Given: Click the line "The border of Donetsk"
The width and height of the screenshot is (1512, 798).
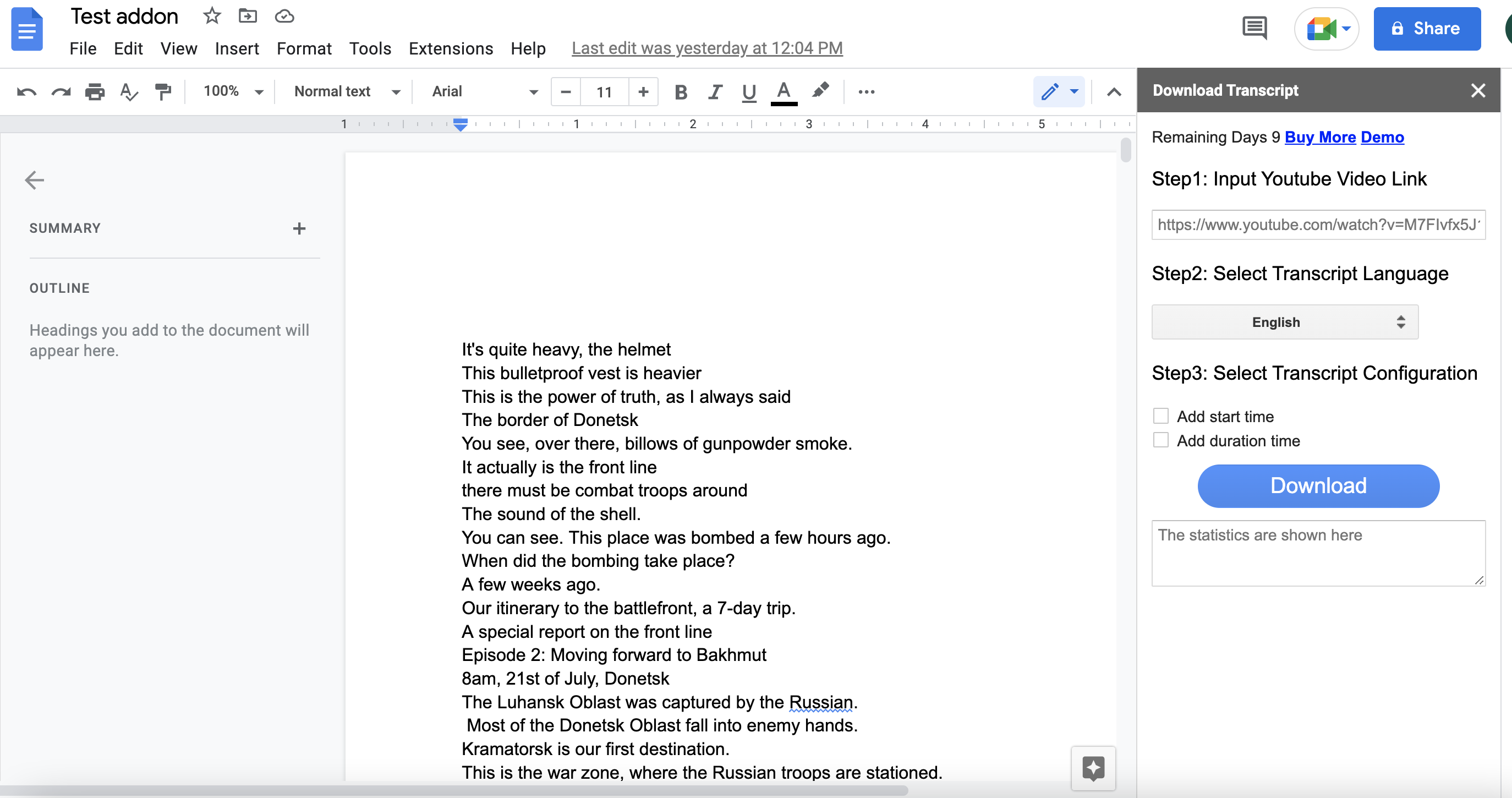Looking at the screenshot, I should tap(549, 420).
